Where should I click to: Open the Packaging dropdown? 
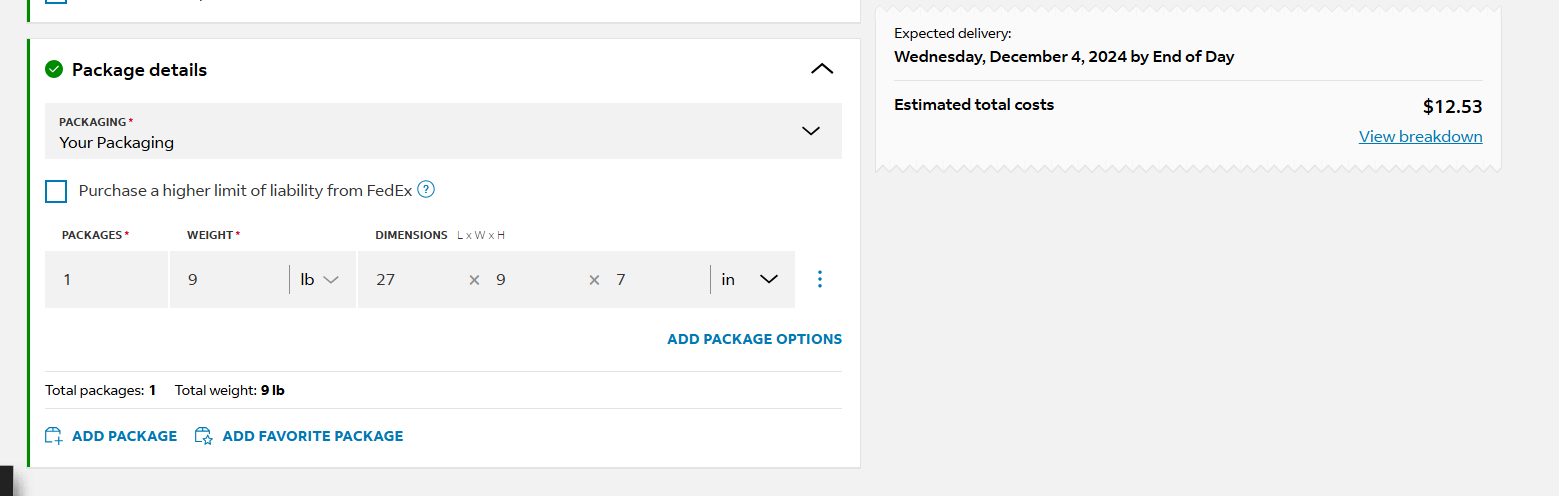tap(443, 131)
